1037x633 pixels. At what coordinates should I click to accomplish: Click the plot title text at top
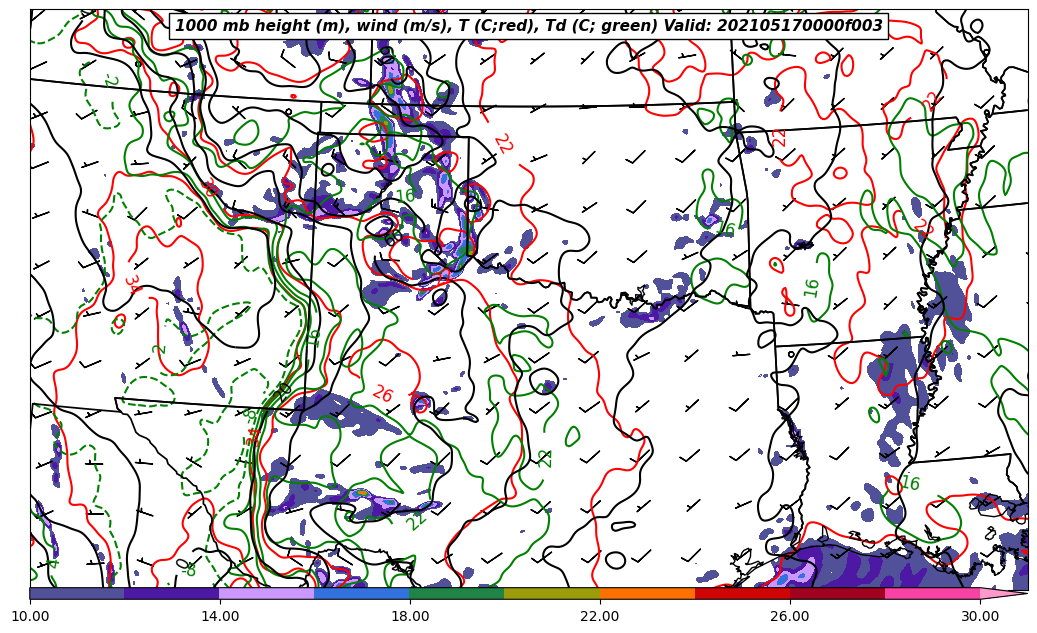point(529,26)
